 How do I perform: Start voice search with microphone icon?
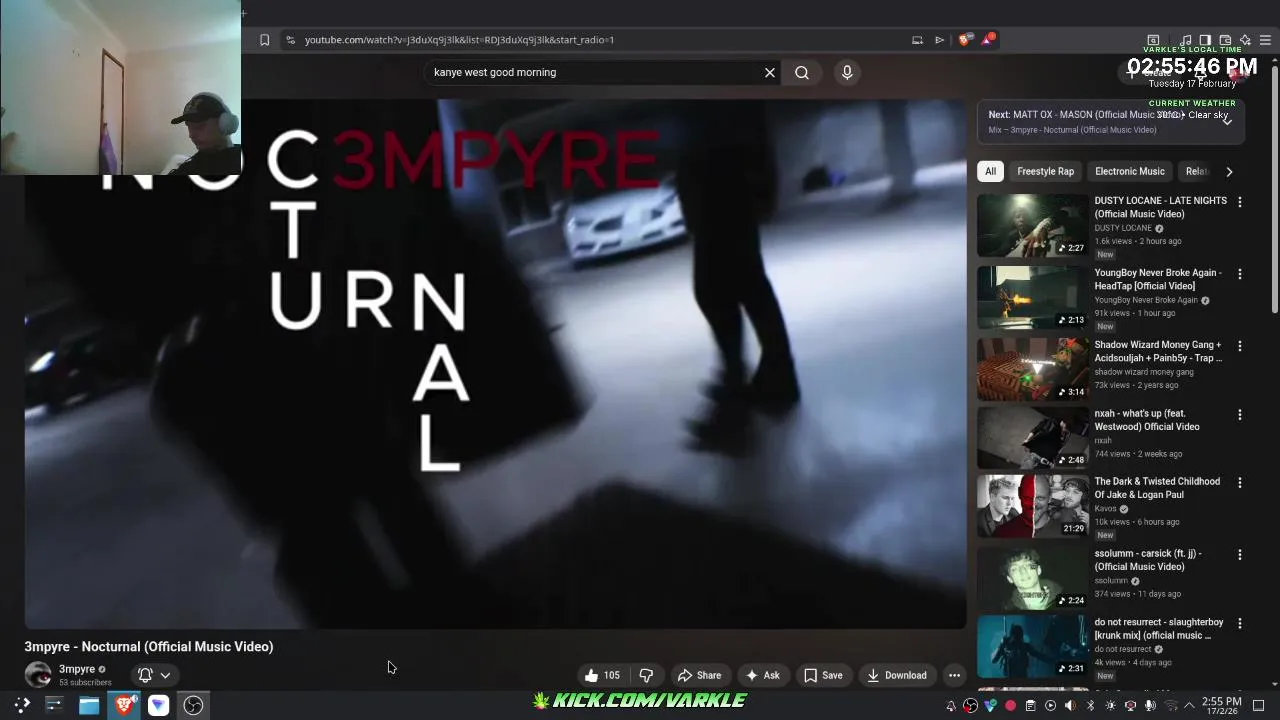pos(847,72)
